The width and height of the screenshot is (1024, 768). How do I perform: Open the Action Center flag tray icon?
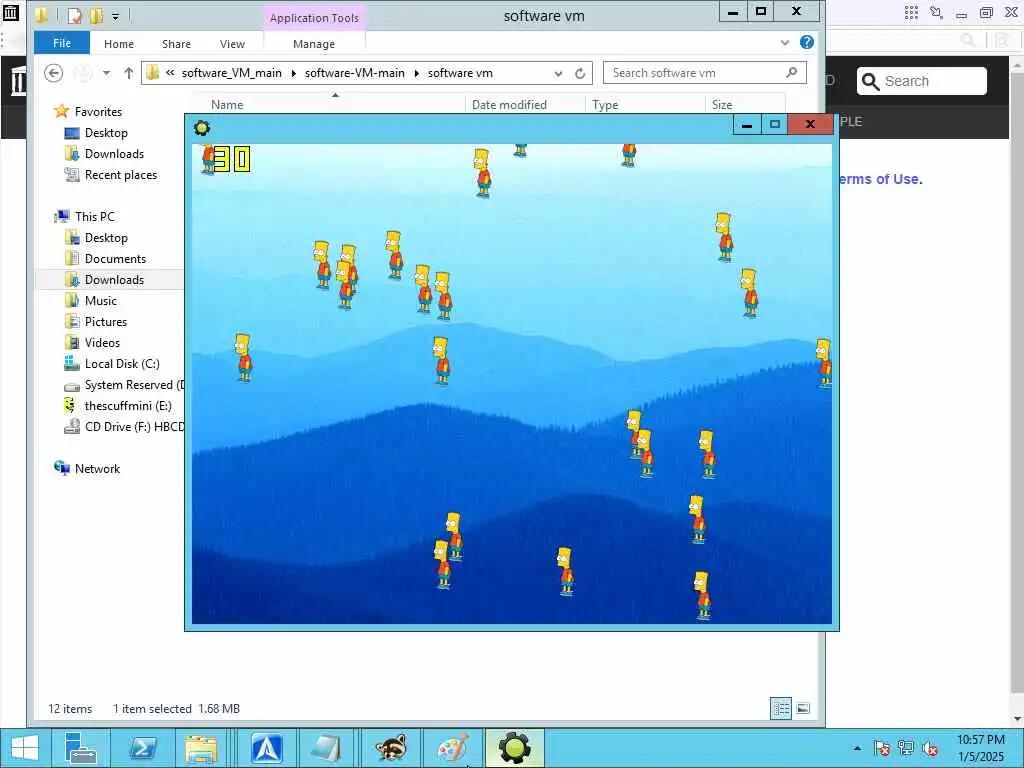(x=882, y=748)
